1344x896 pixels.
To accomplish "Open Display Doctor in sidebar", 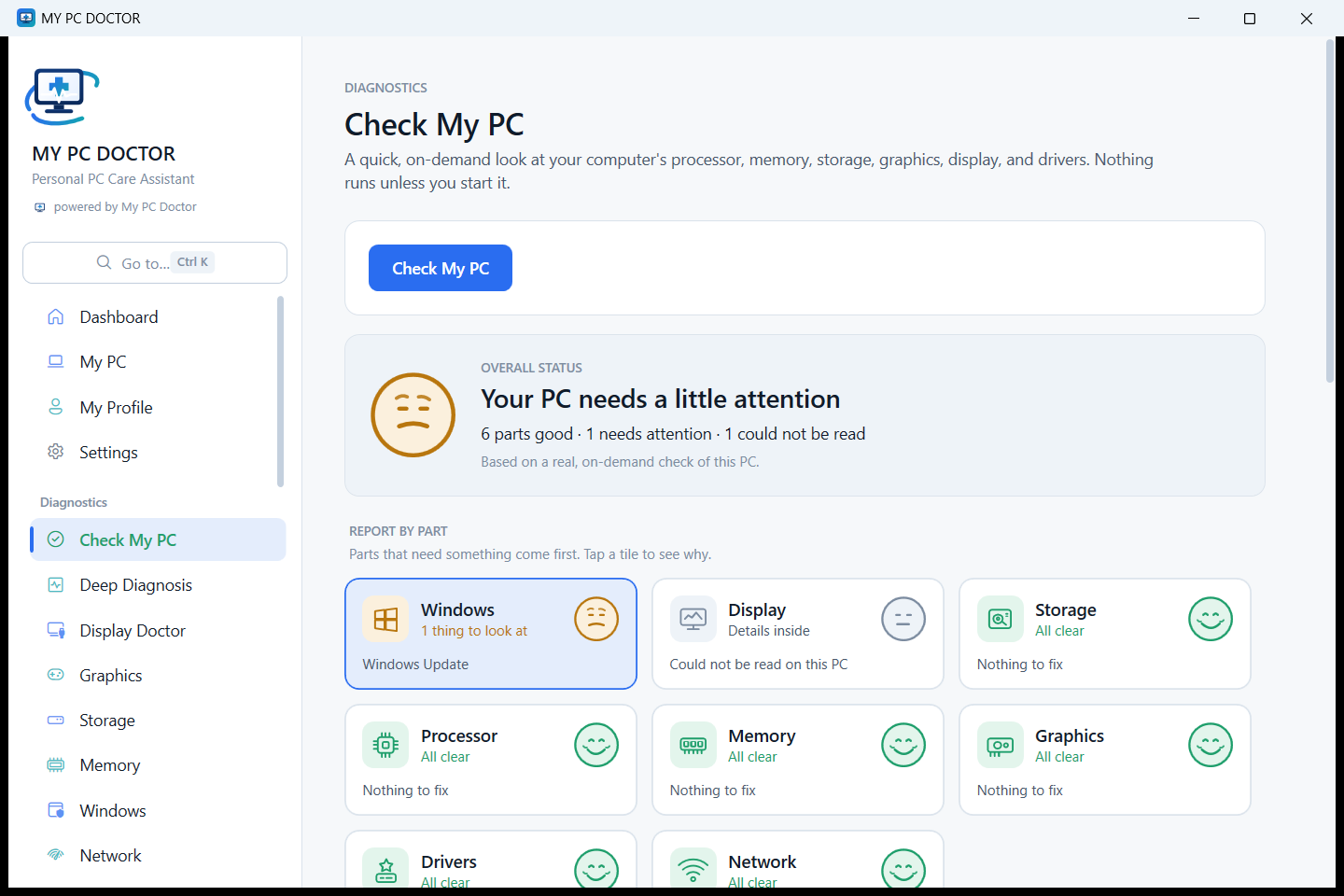I will point(158,631).
